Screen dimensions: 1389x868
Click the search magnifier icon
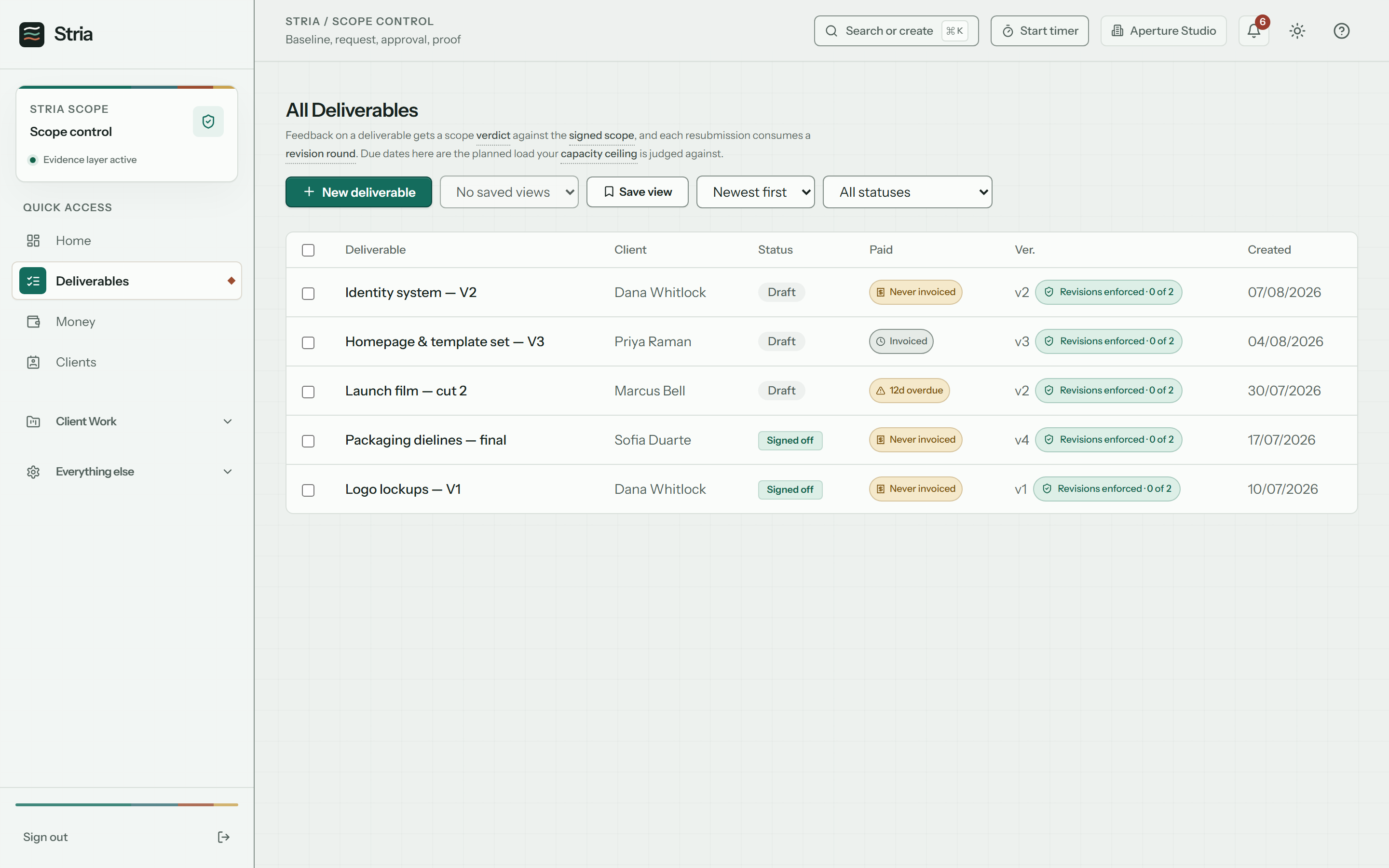831,31
